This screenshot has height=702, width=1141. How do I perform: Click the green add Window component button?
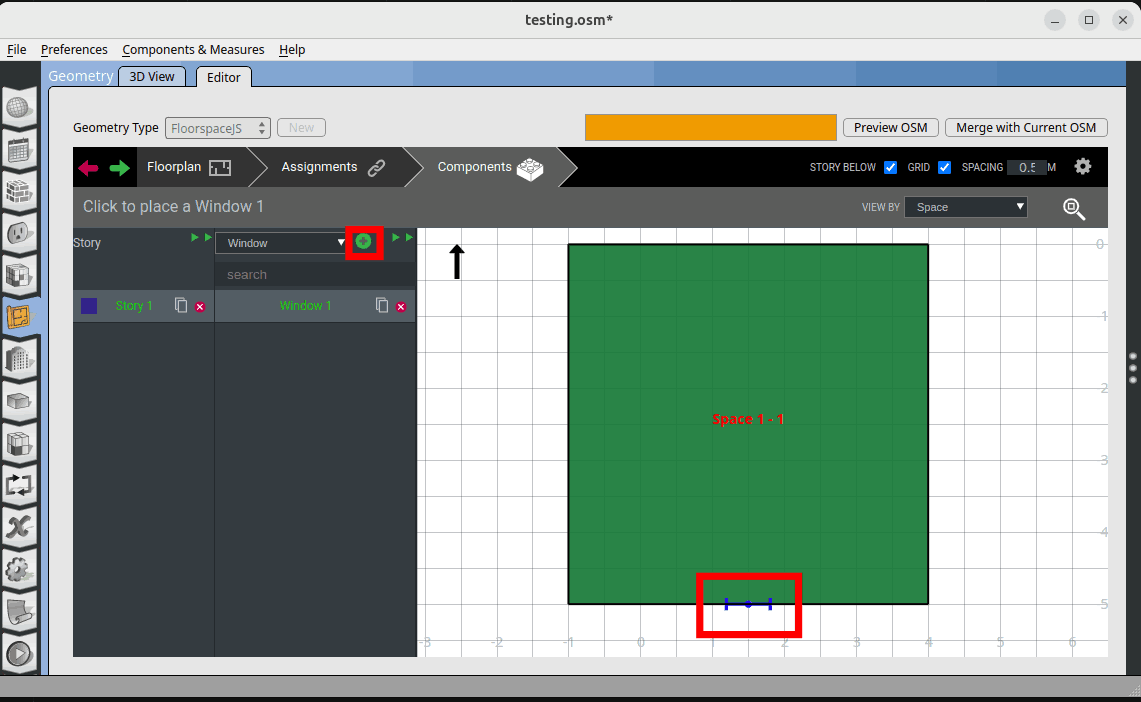[363, 241]
